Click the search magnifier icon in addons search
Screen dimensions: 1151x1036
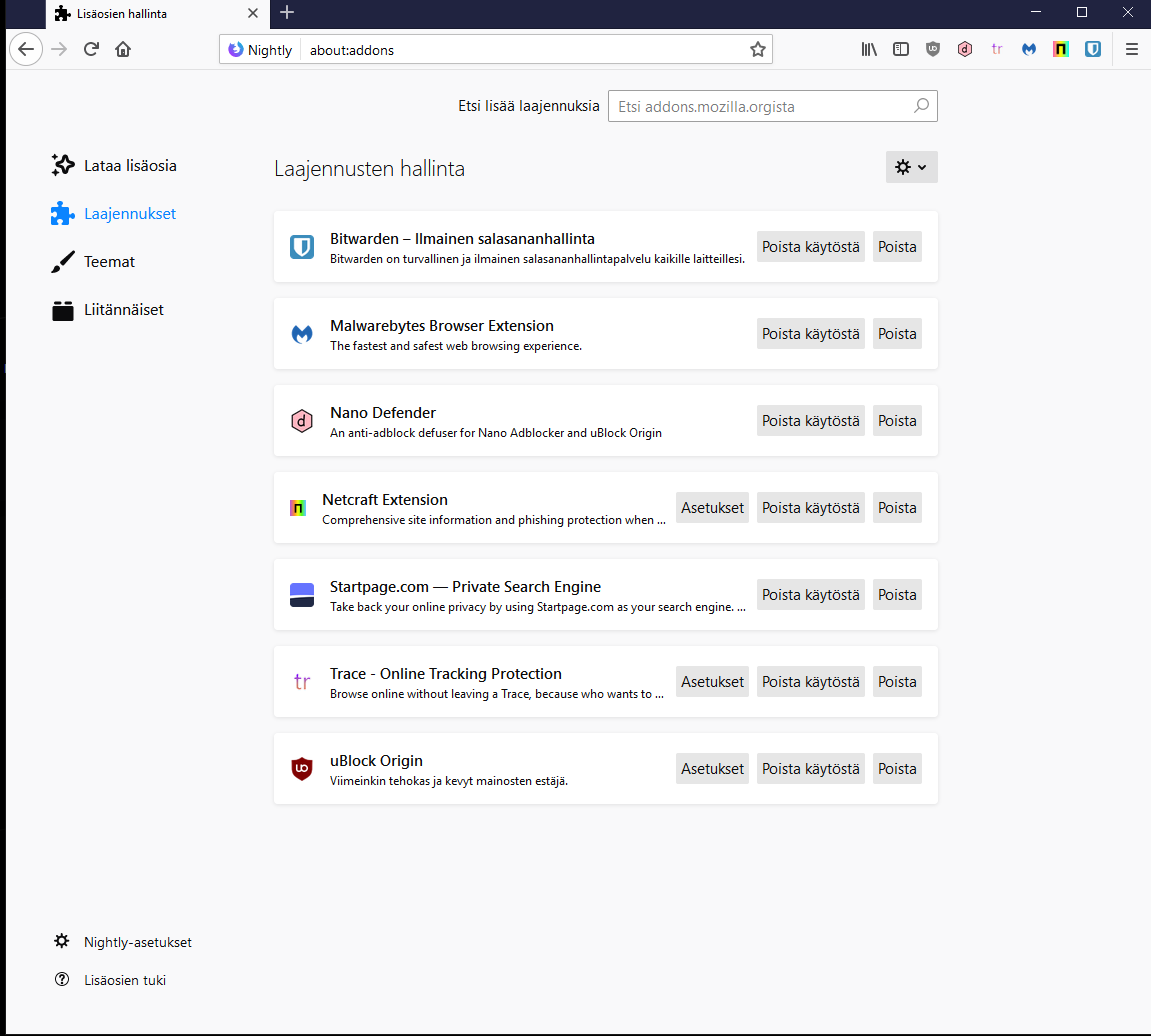(921, 106)
